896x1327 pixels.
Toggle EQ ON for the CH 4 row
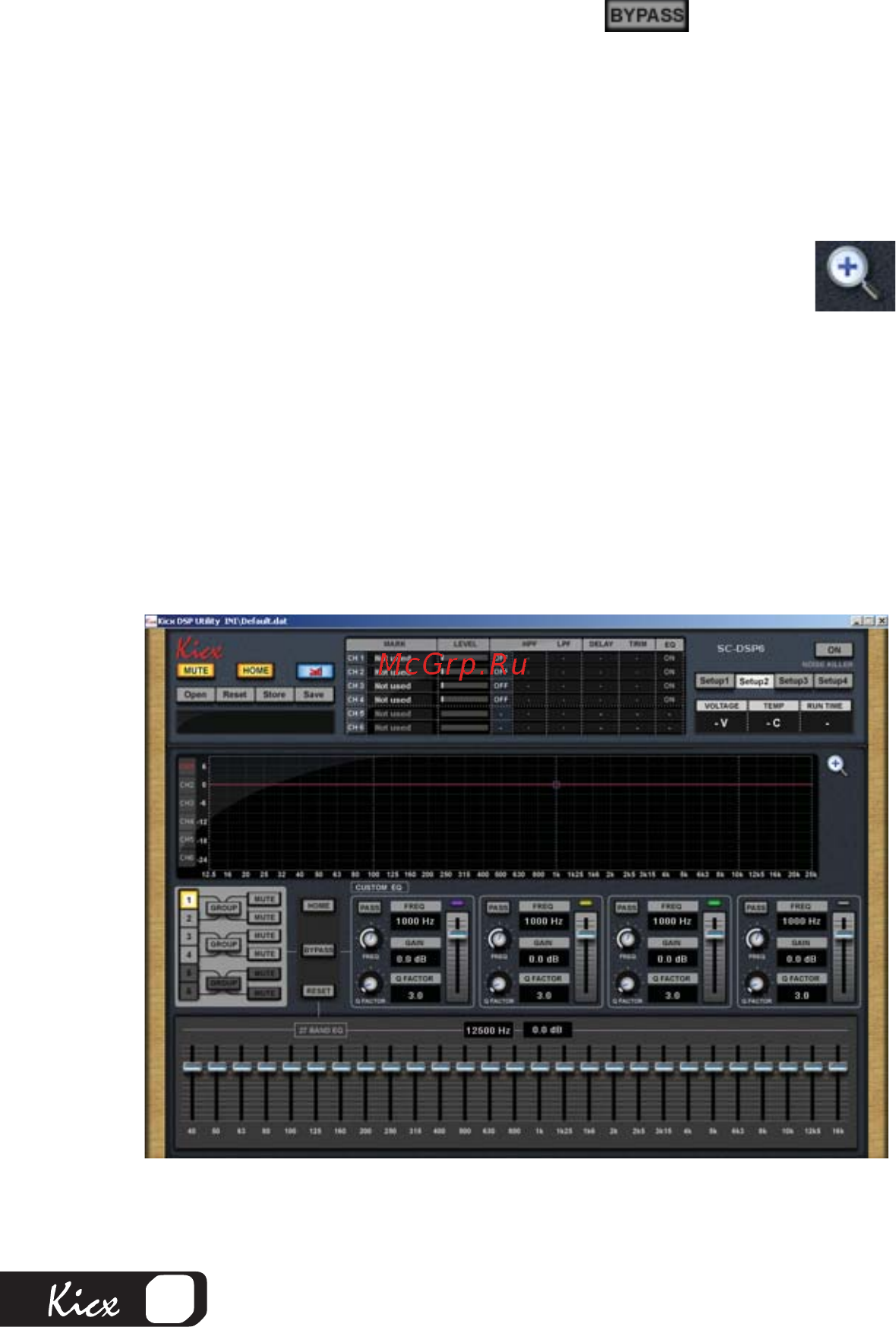click(x=669, y=699)
